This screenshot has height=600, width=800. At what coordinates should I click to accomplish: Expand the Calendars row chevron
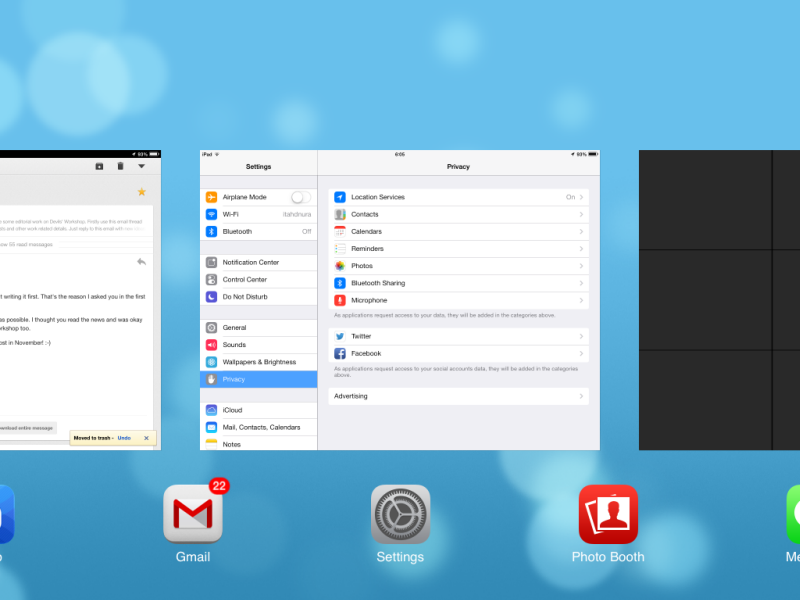pos(581,232)
